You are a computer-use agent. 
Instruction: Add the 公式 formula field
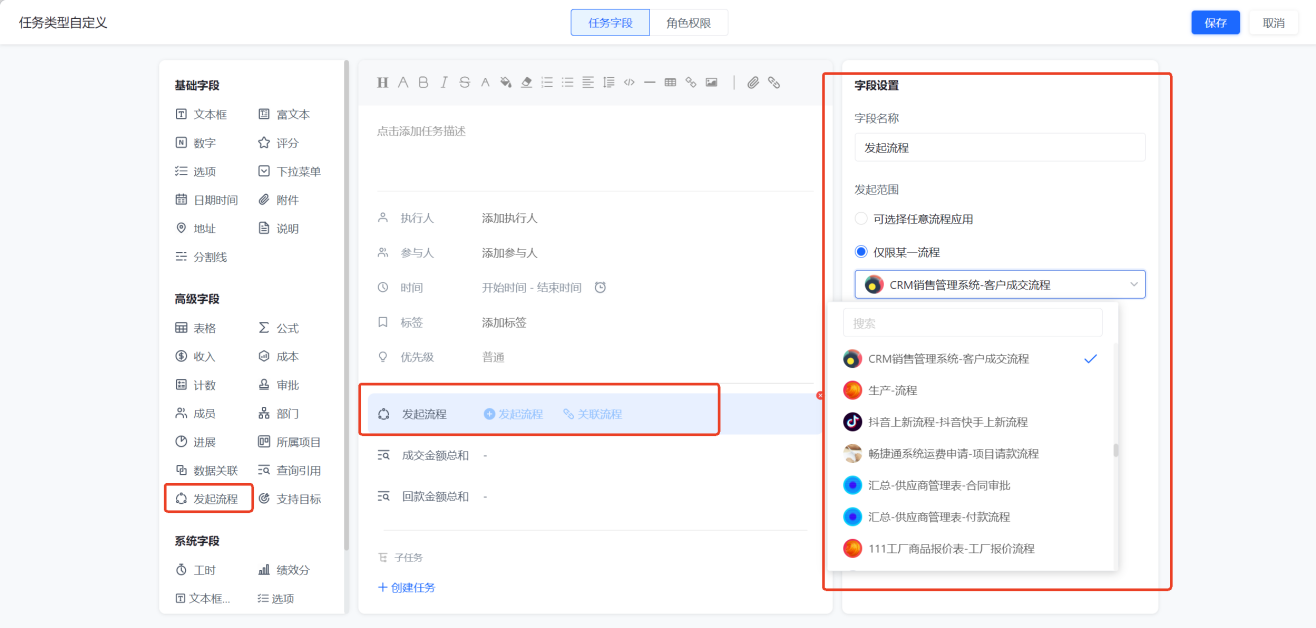point(278,328)
